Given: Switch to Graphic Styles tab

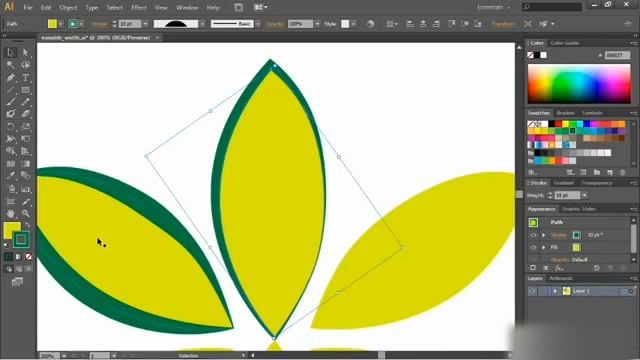Looking at the screenshot, I should (x=579, y=209).
